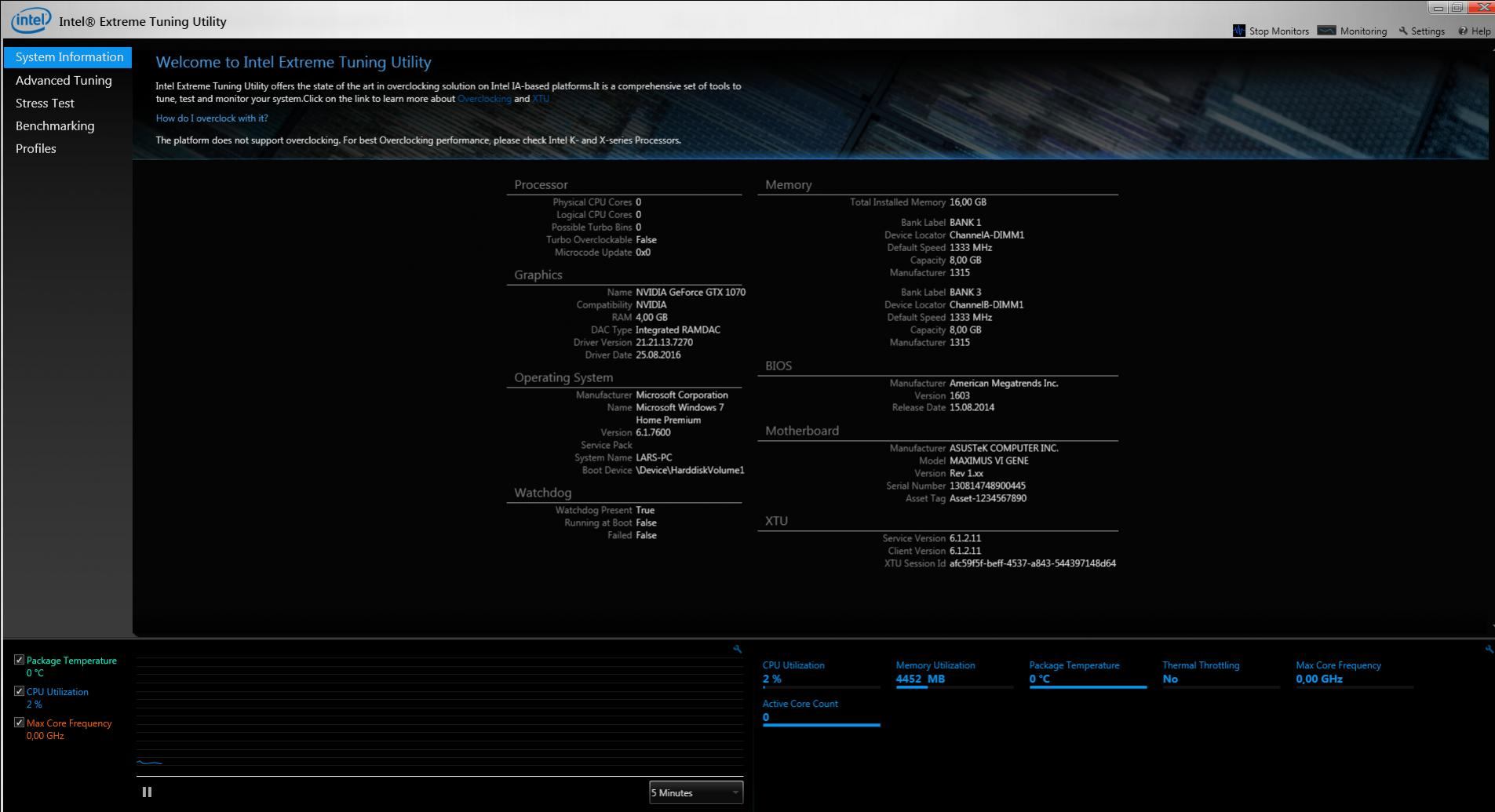Click the Service Version 6.1.2.11 value

[x=965, y=538]
